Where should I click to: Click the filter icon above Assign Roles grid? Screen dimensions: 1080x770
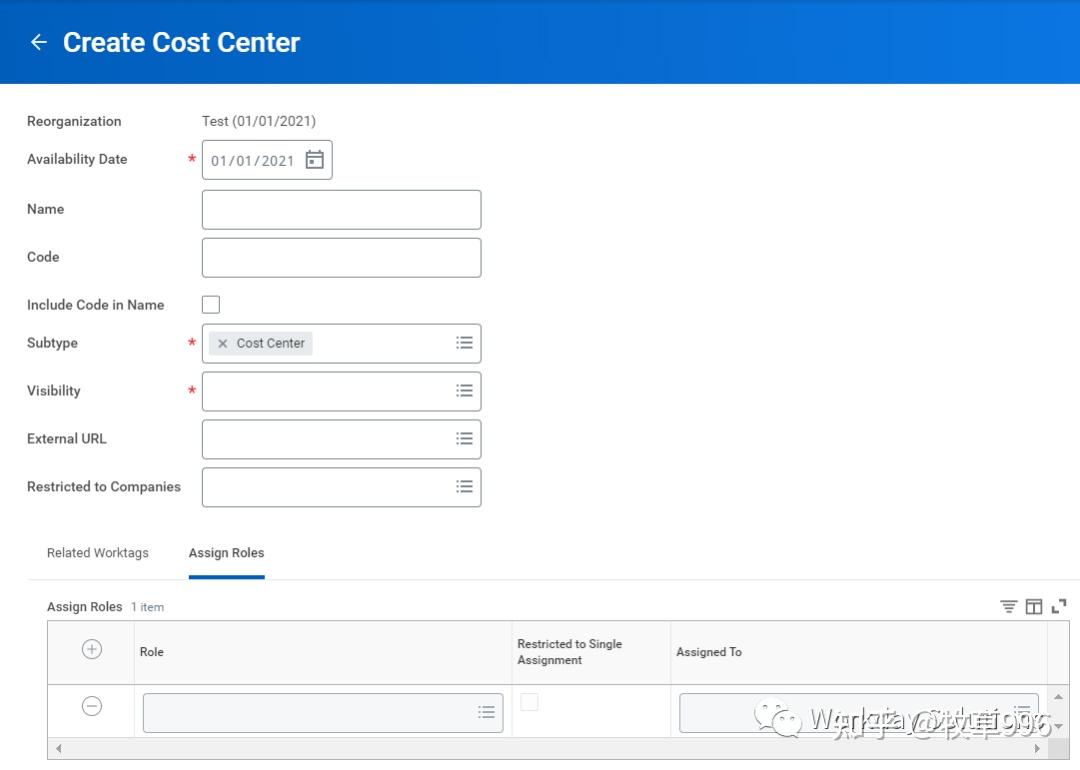1009,605
